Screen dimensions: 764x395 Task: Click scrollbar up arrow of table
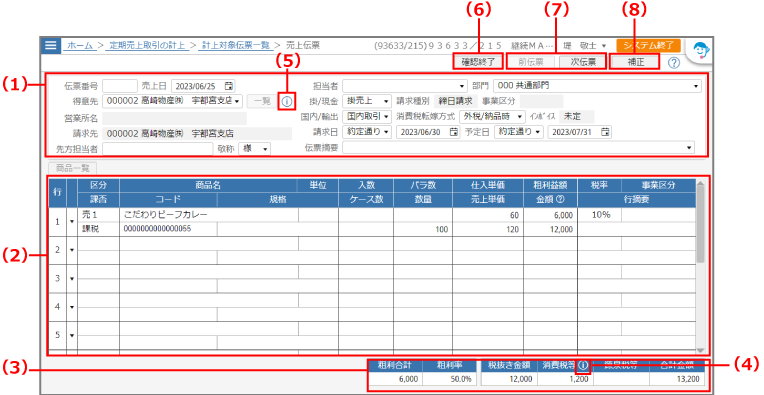tap(700, 184)
